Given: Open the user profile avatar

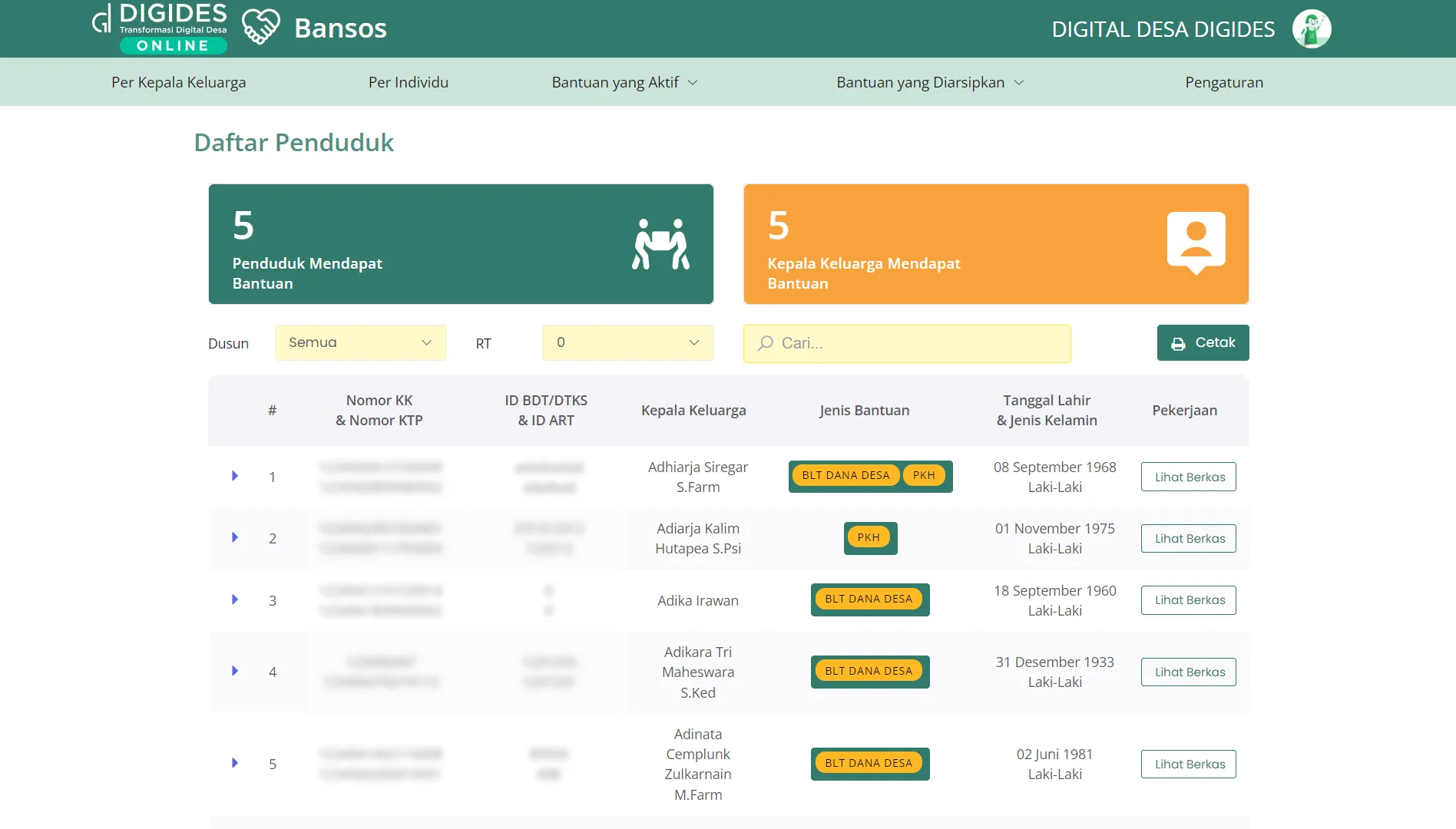Looking at the screenshot, I should pos(1312,29).
